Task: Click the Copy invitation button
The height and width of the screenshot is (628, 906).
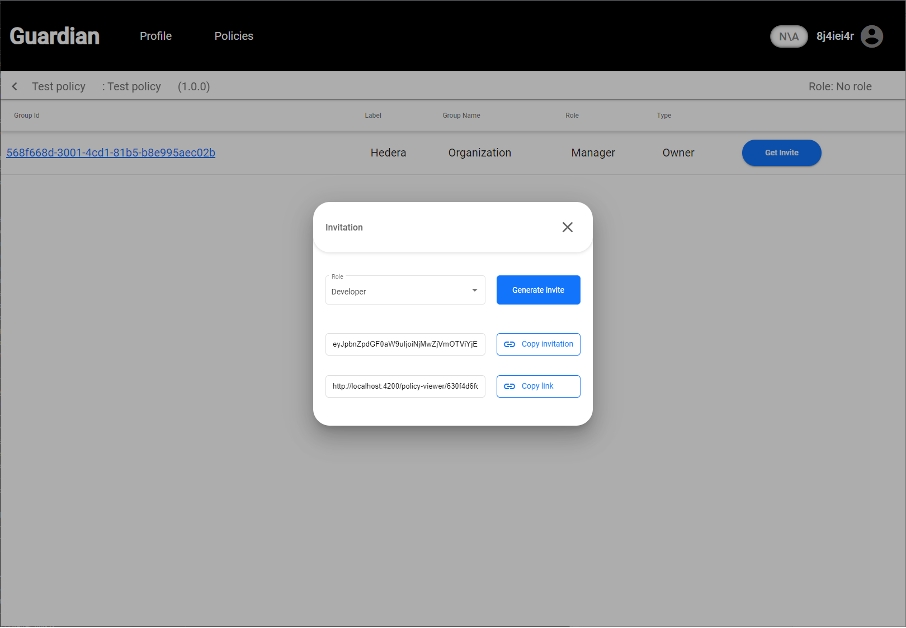Action: click(x=538, y=344)
